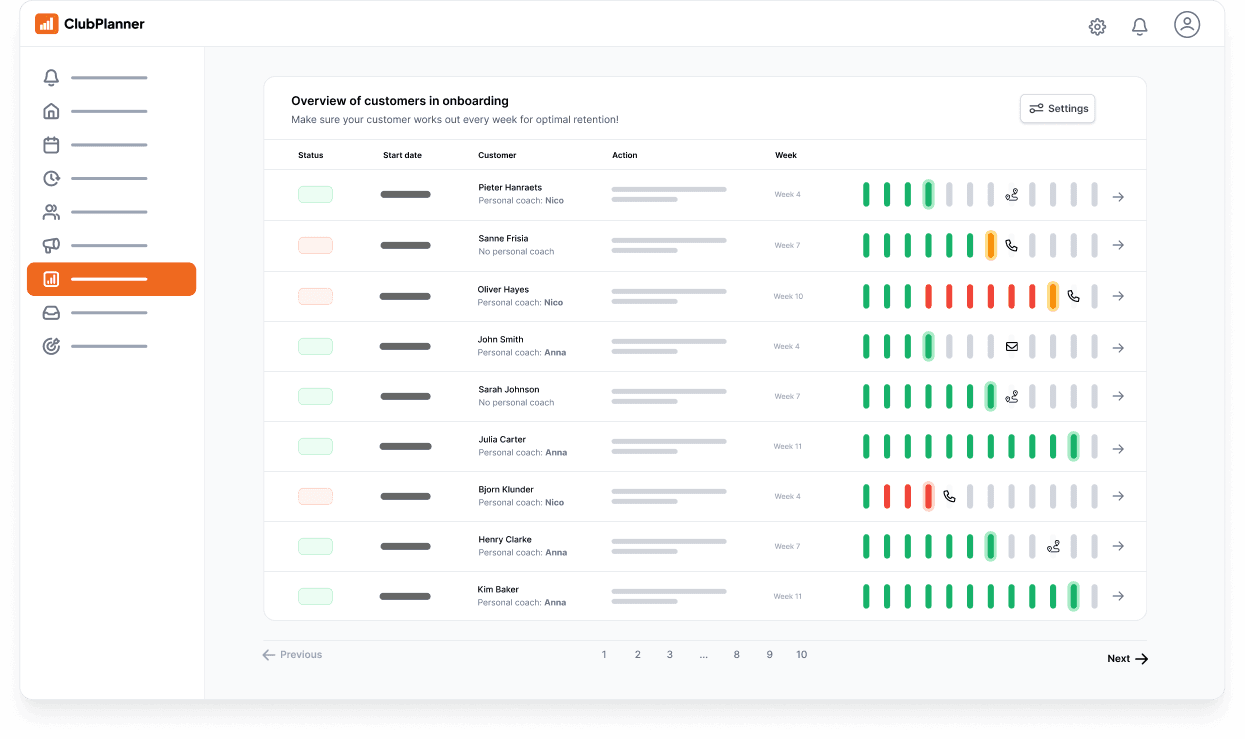Open the inbox tray icon in sidebar
Screen dimensions: 1245x739
tap(51, 313)
